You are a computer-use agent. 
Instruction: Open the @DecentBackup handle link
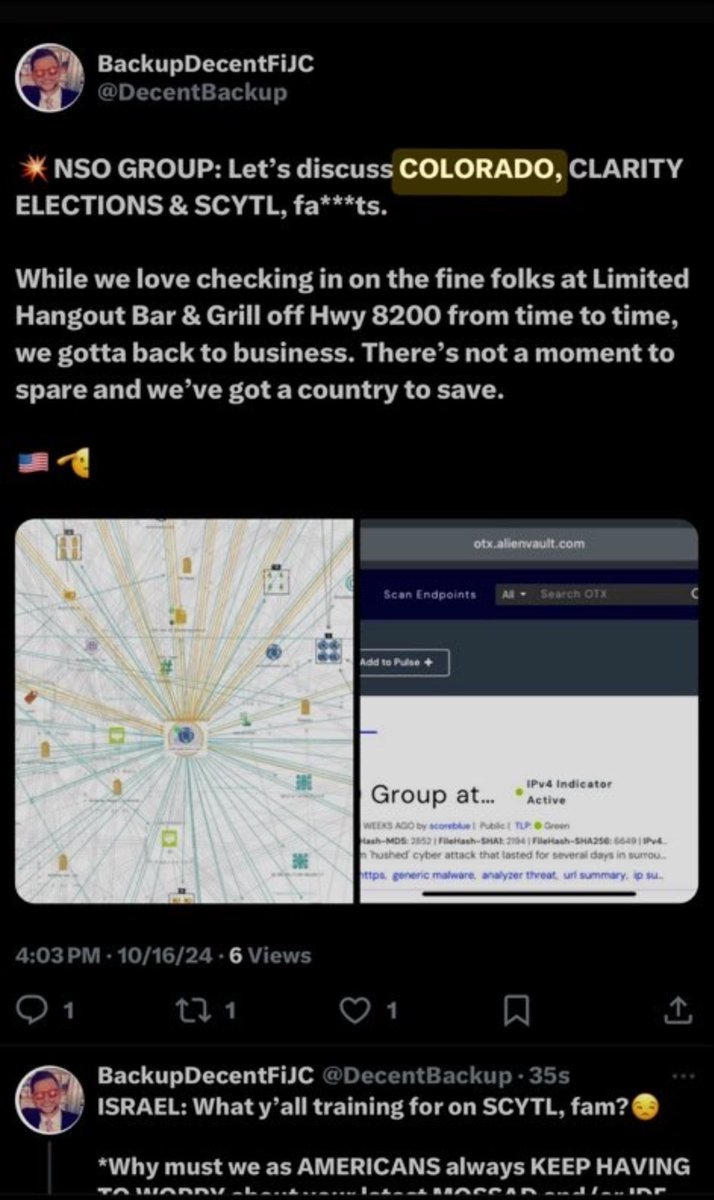point(191,93)
